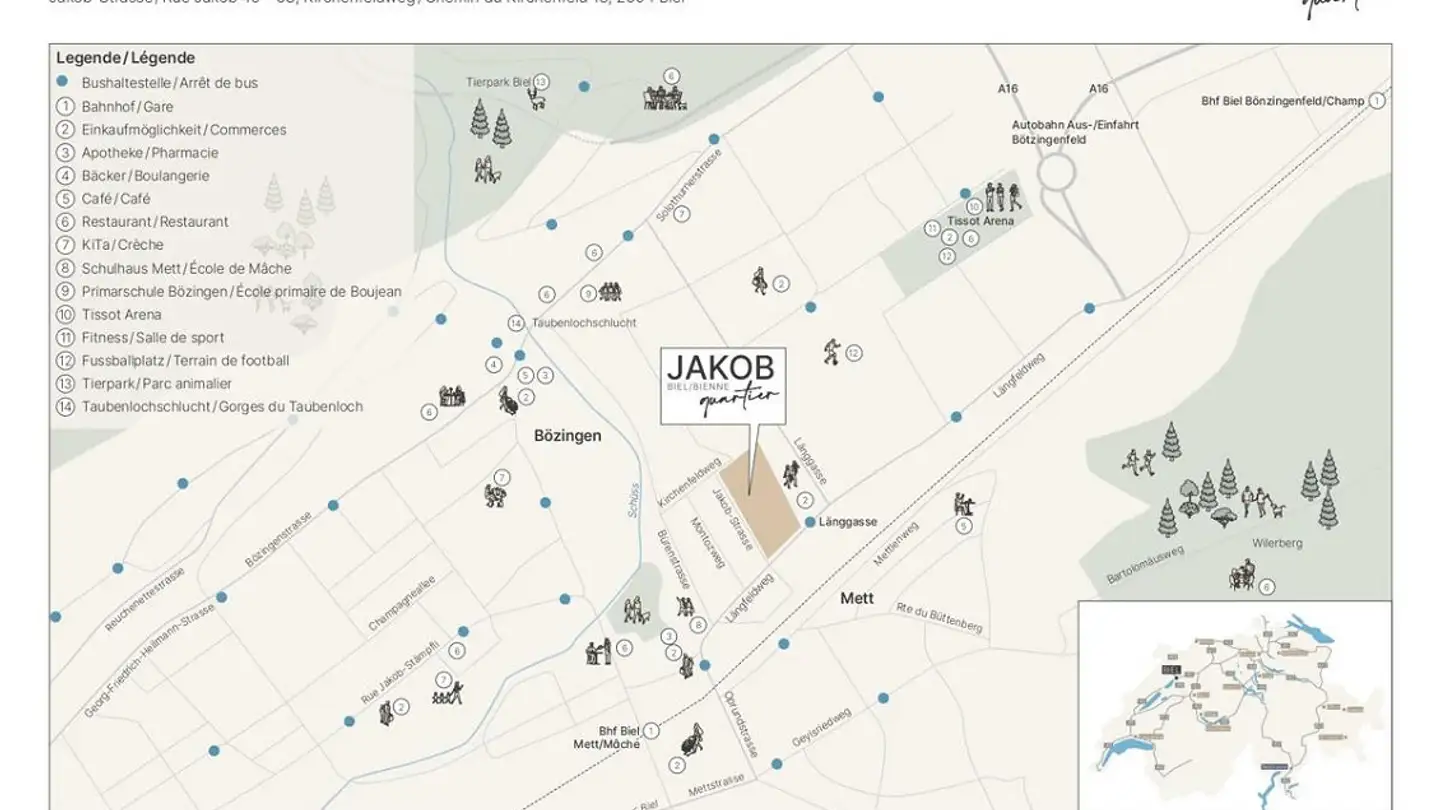Click the Tierpark/Parc animalier legend entry
Viewport: 1440px width, 810px height.
(144, 383)
